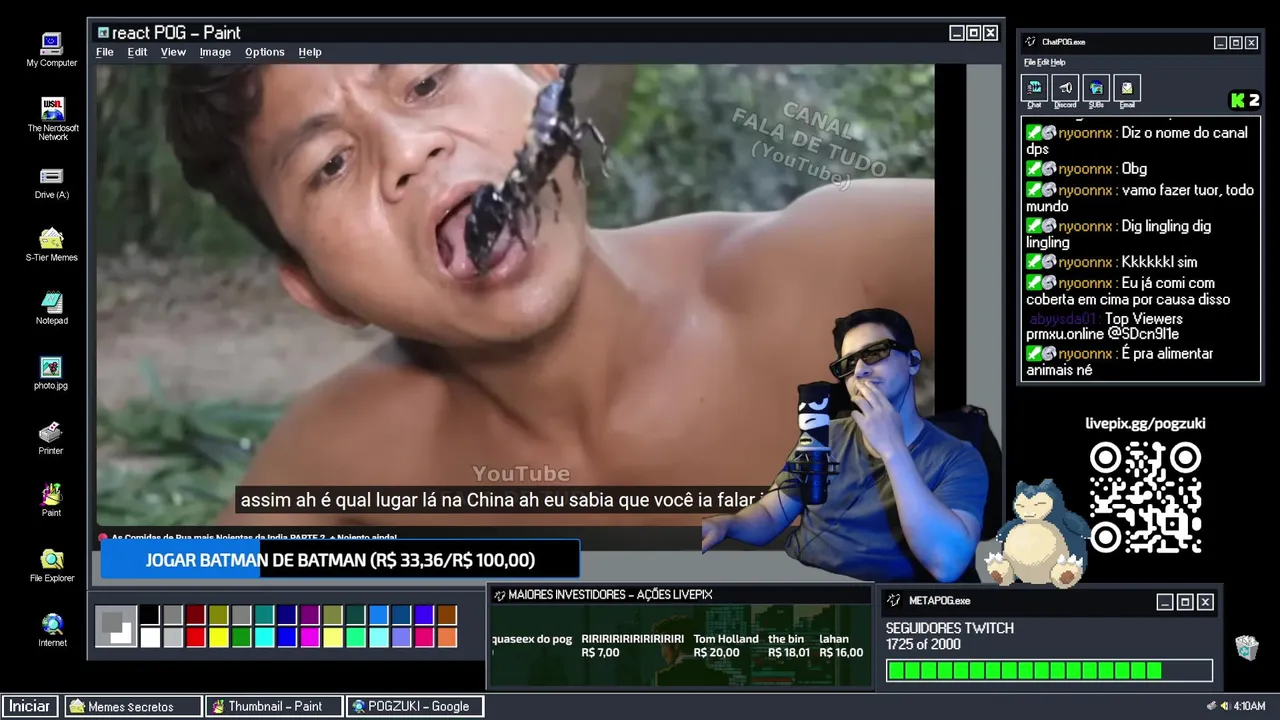This screenshot has height=720, width=1280.
Task: Open the File menu in Paint
Action: click(105, 52)
